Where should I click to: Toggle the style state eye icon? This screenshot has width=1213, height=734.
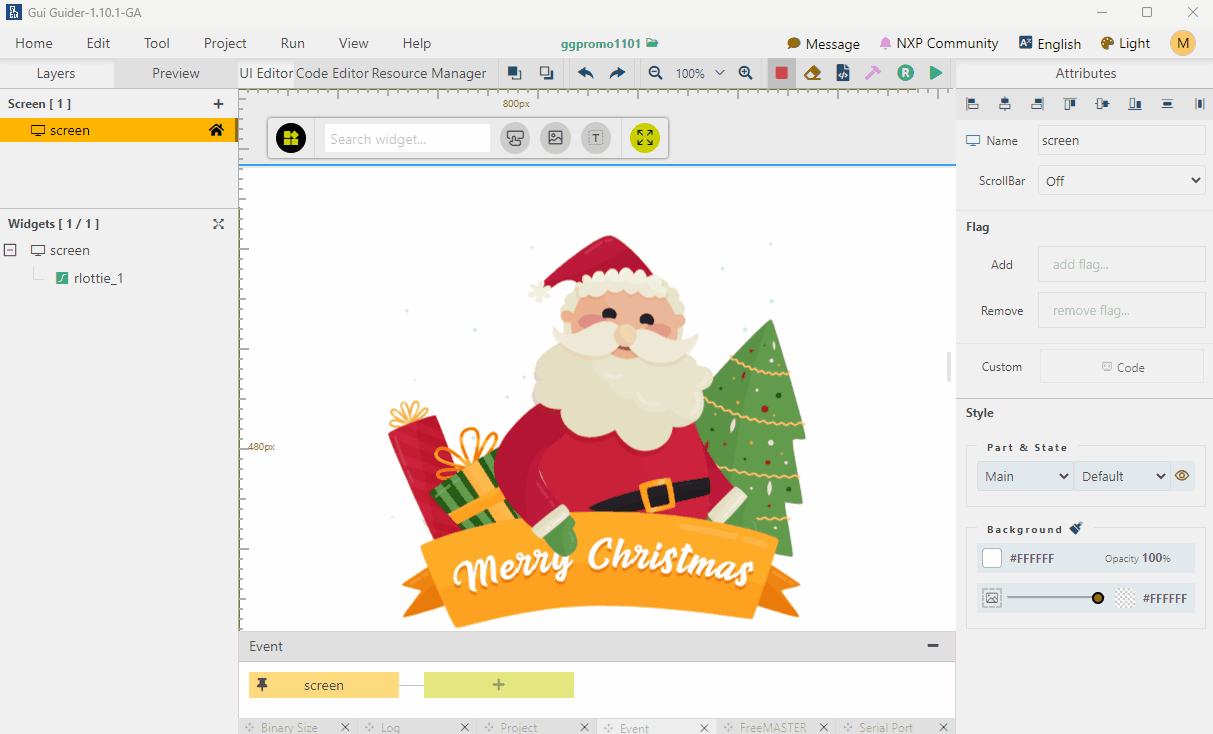(x=1182, y=476)
